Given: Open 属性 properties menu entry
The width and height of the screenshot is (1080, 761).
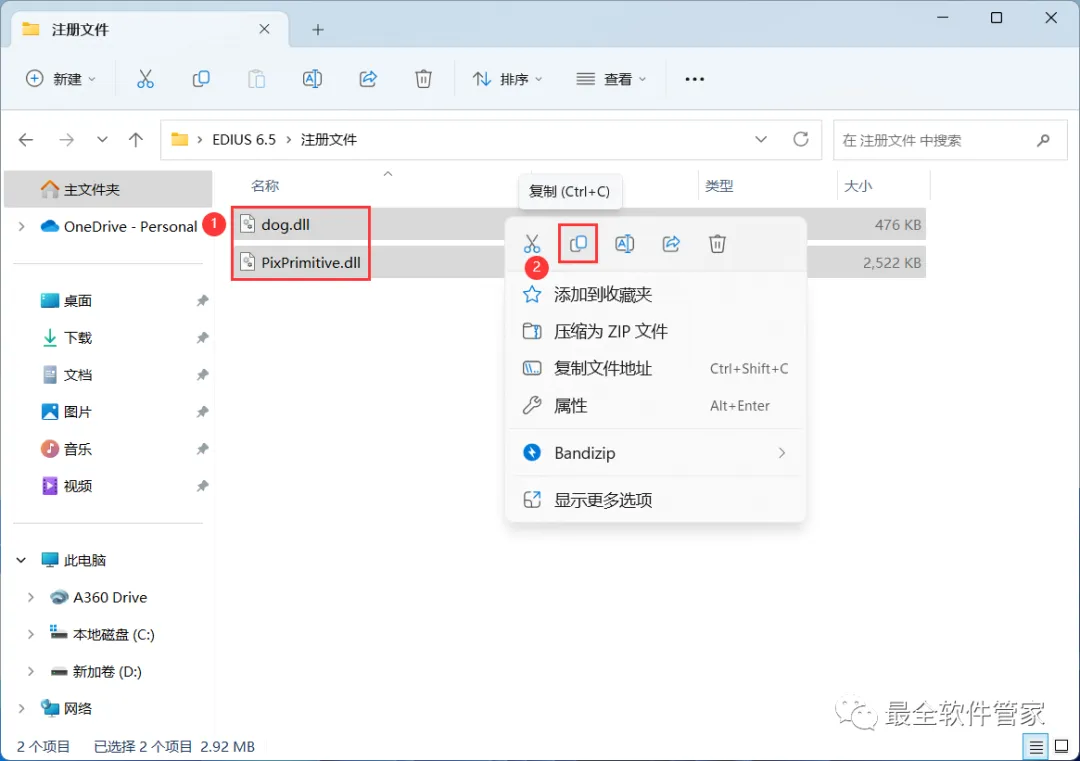Looking at the screenshot, I should (656, 406).
